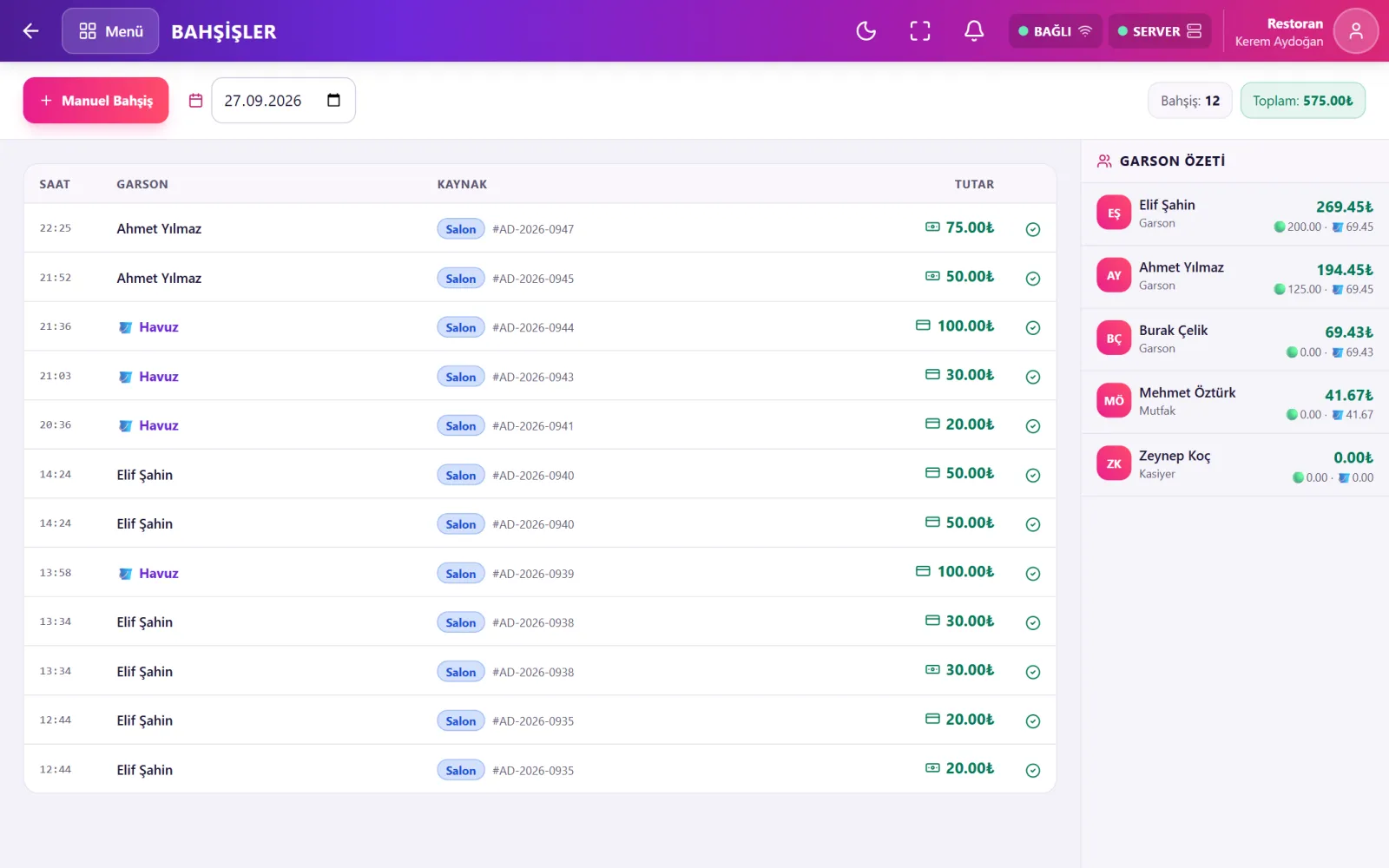Select Burak Çelik BÇ avatar
This screenshot has height=868, width=1389.
pos(1114,339)
